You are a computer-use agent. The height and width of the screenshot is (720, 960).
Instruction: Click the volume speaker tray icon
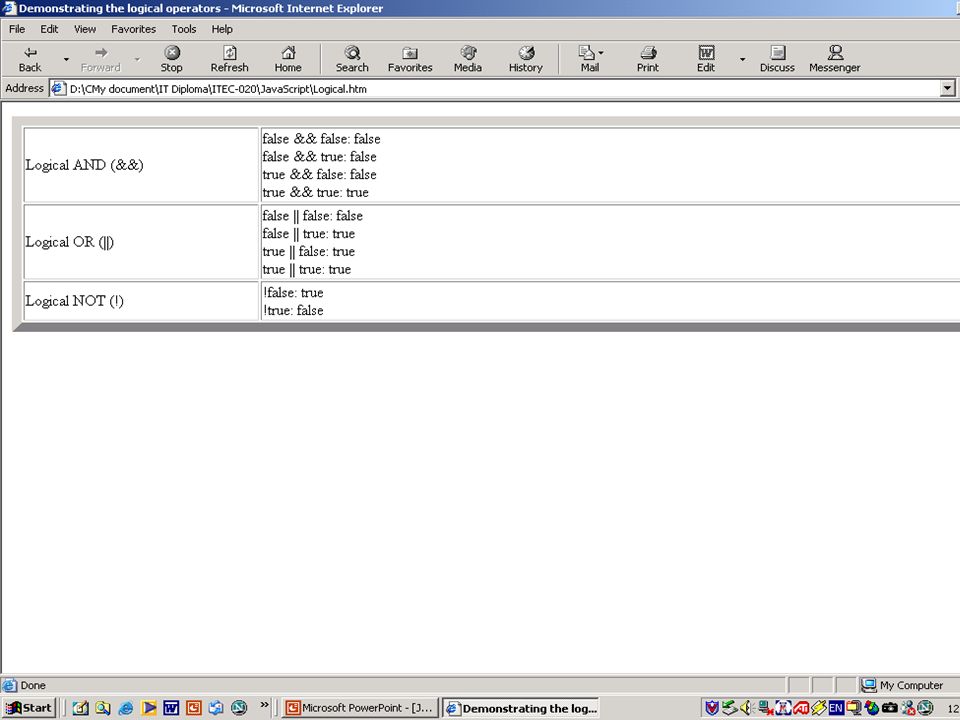coord(745,708)
